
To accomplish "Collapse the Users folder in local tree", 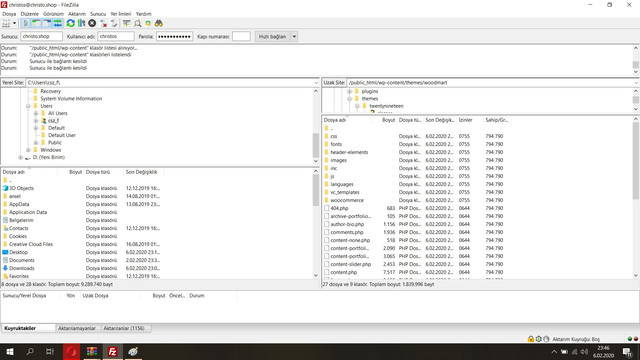I will coord(28,106).
